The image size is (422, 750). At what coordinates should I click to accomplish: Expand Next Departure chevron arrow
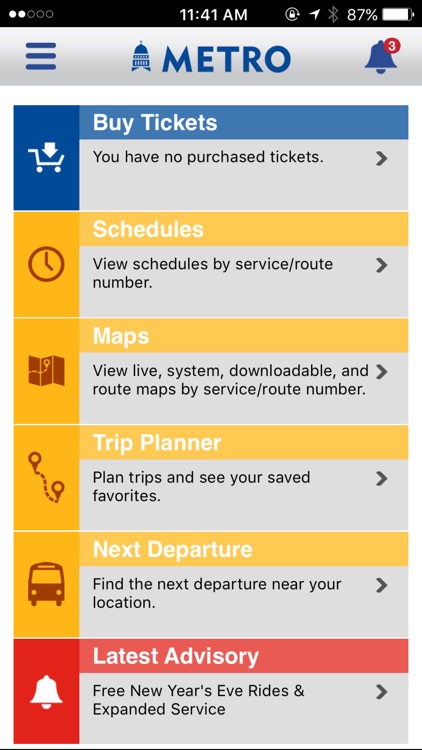(x=381, y=585)
